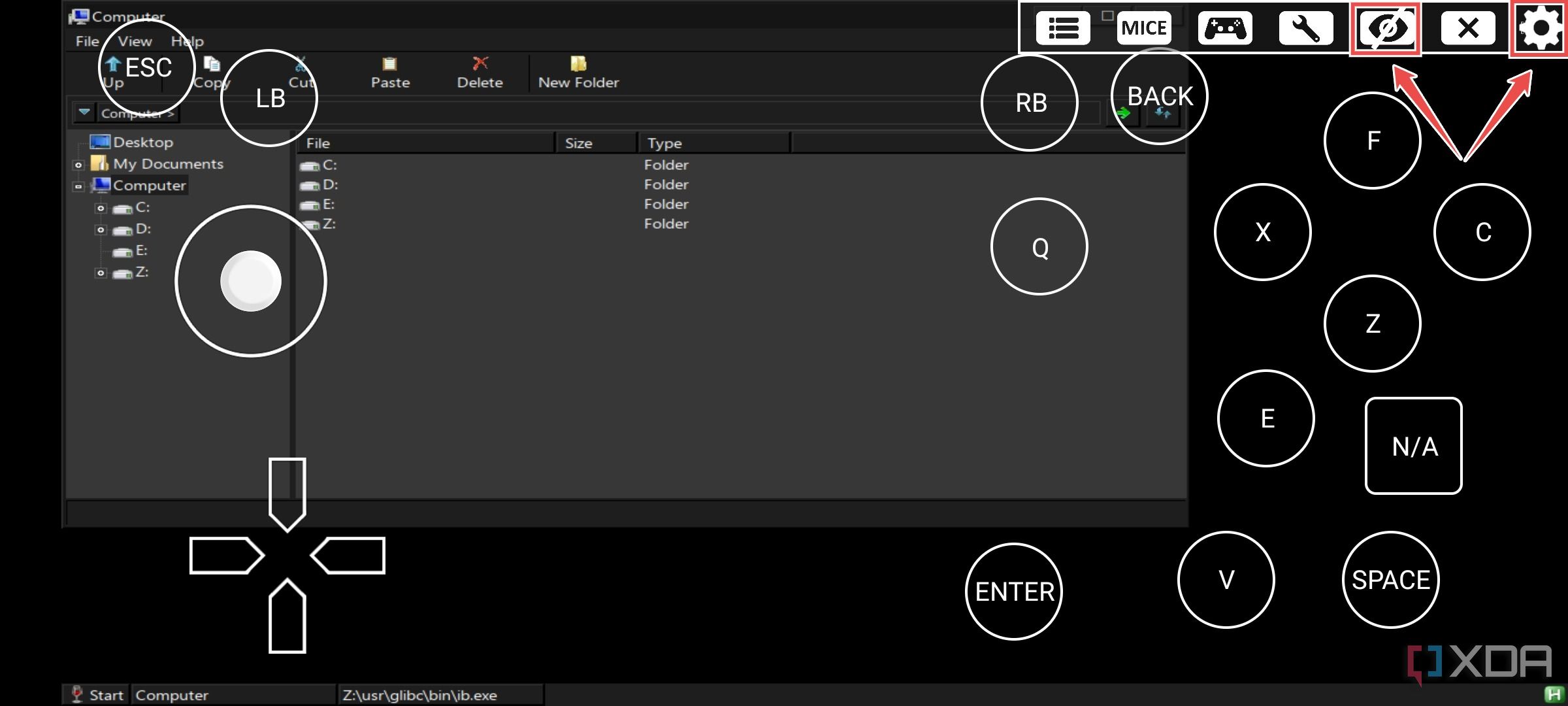Tap the D-pad down arrow
Image resolution: width=1568 pixels, height=706 pixels.
[x=287, y=616]
